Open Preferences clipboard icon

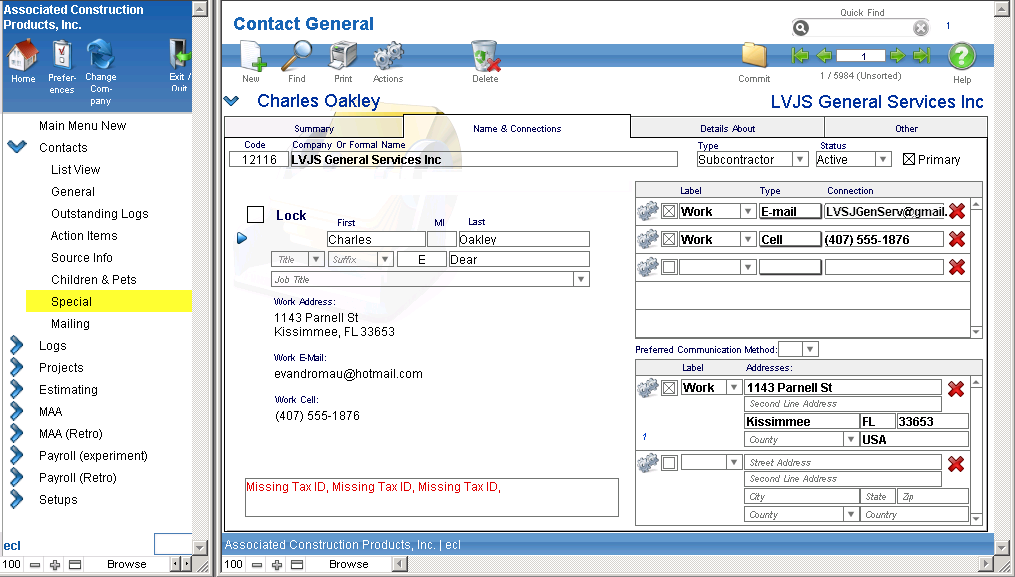coord(61,56)
